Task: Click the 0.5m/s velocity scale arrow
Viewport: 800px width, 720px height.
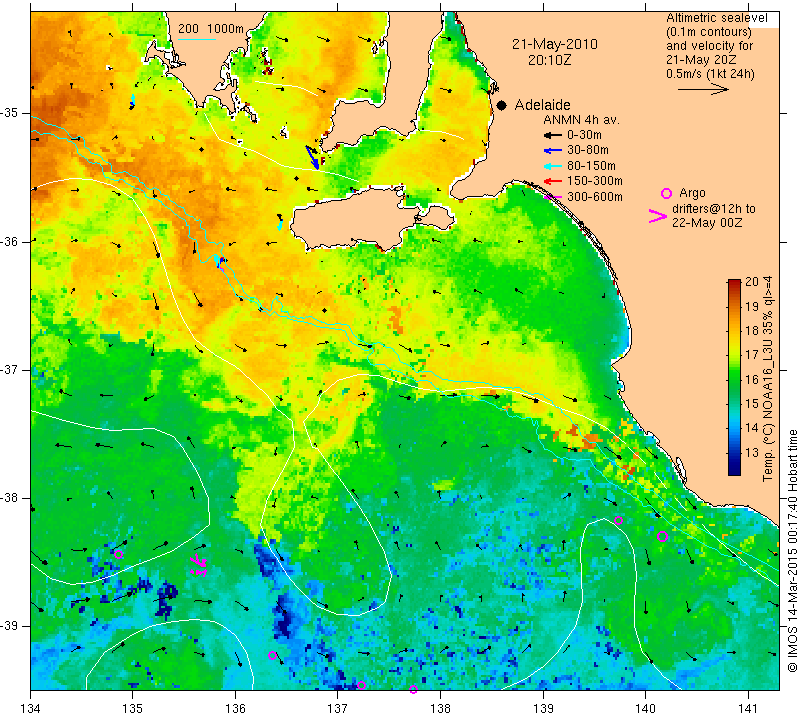Action: tap(703, 89)
